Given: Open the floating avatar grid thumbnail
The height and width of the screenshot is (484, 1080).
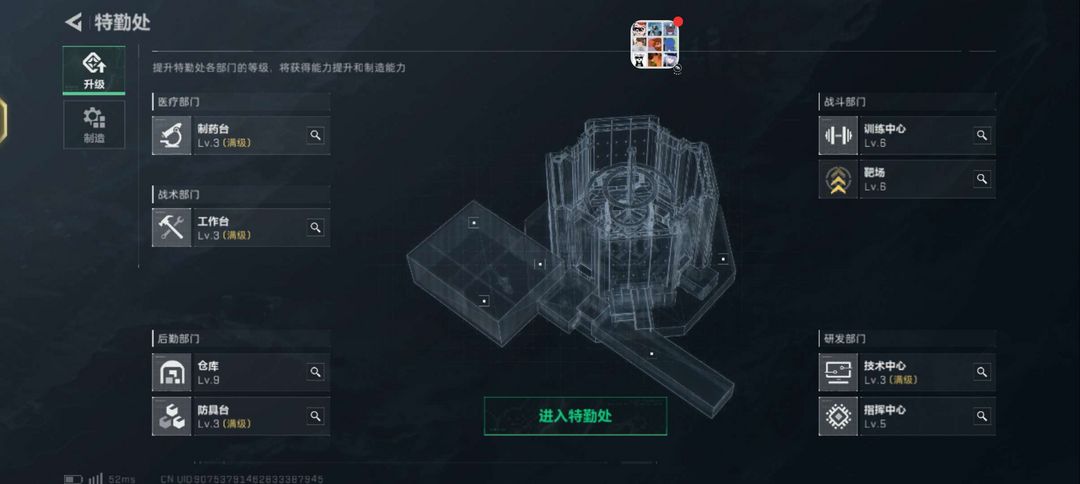Looking at the screenshot, I should pyautogui.click(x=654, y=44).
